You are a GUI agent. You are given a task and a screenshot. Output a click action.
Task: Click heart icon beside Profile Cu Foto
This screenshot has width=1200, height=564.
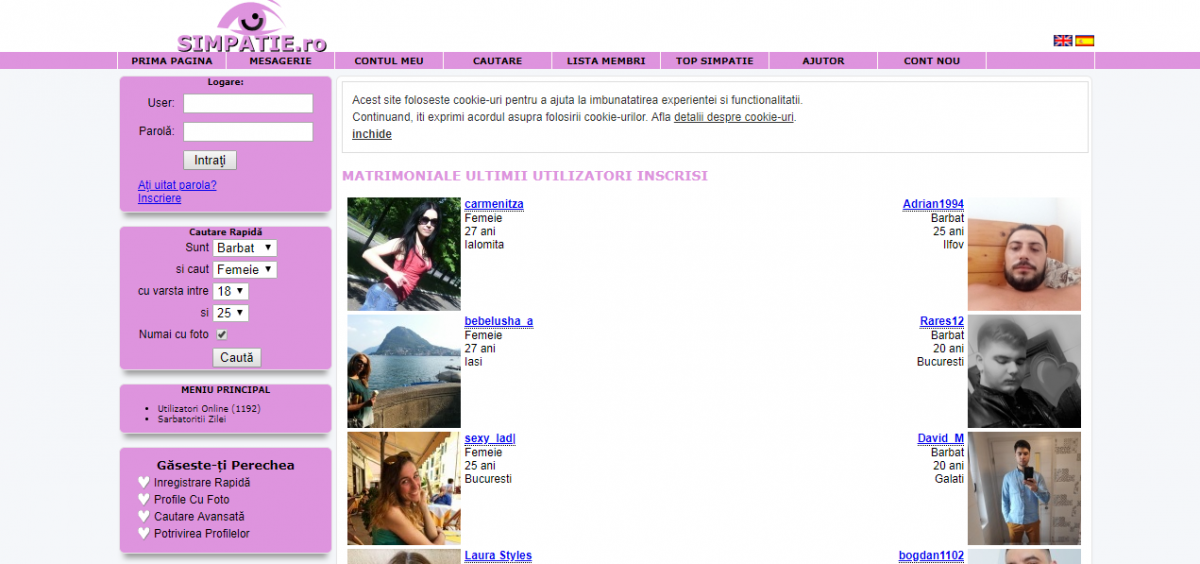tap(144, 499)
